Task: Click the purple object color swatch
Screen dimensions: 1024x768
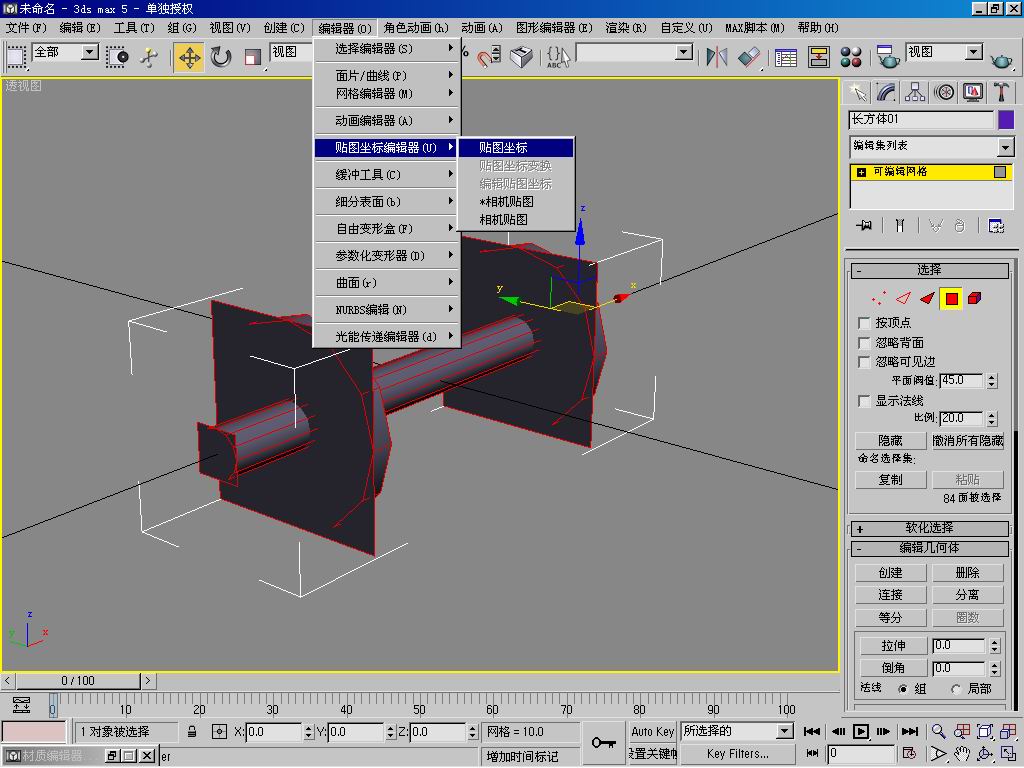Action: 1006,120
